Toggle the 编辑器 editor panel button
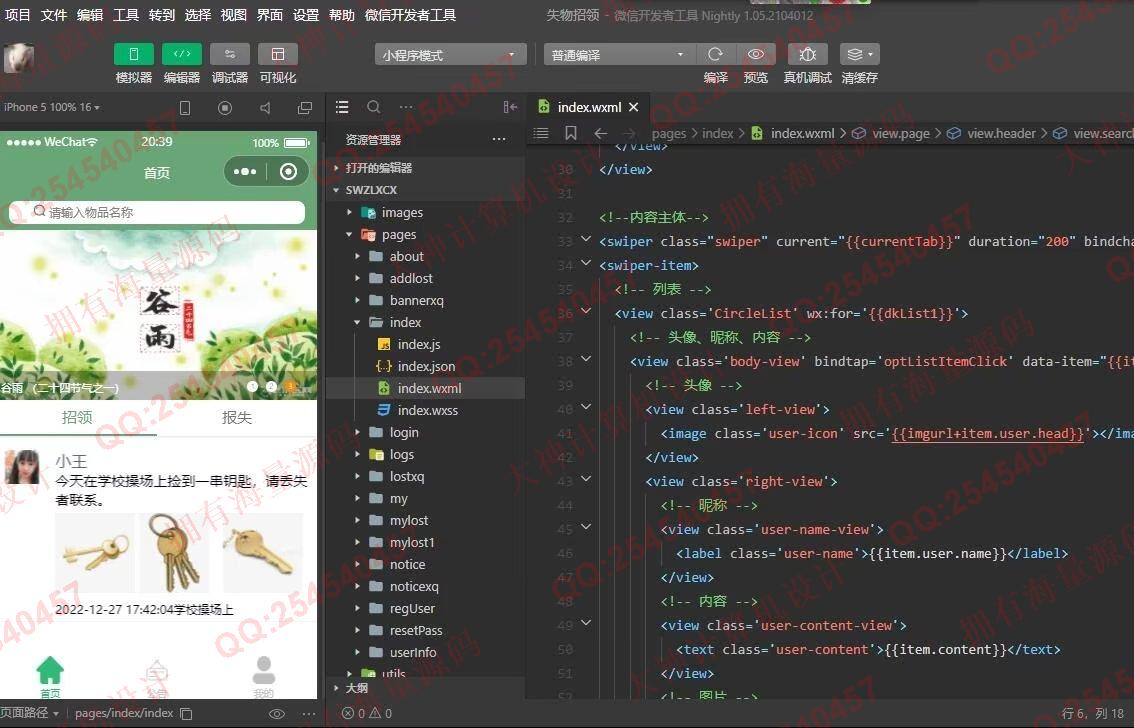 (182, 54)
